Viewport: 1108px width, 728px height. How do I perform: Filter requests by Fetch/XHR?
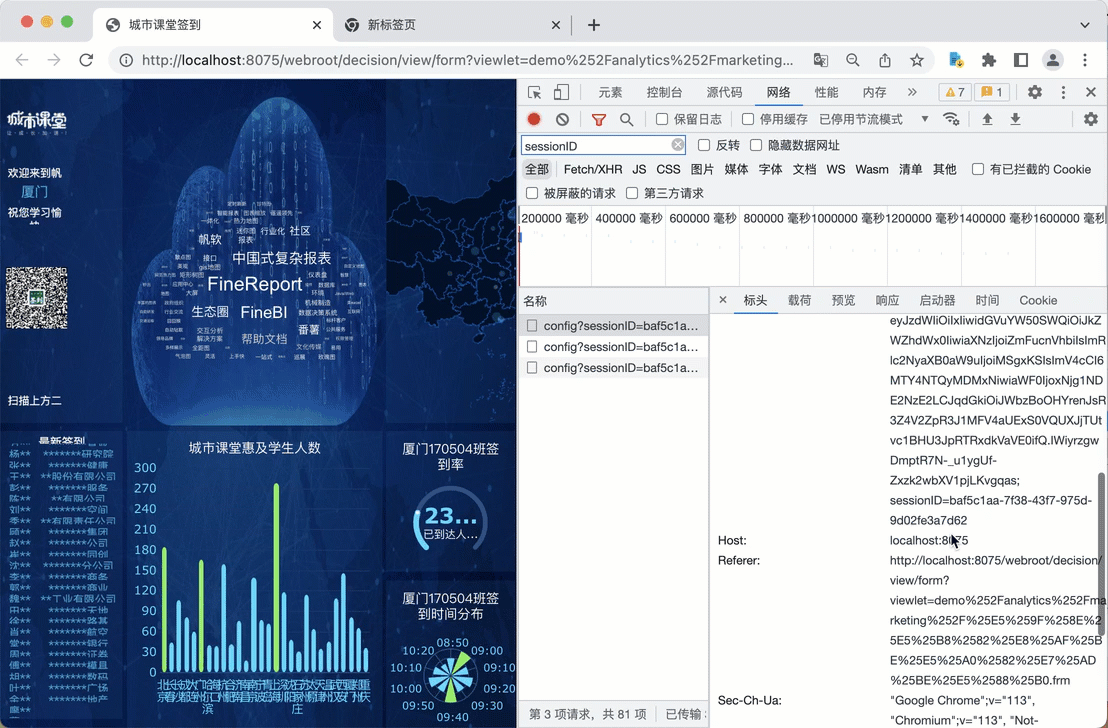click(x=593, y=169)
